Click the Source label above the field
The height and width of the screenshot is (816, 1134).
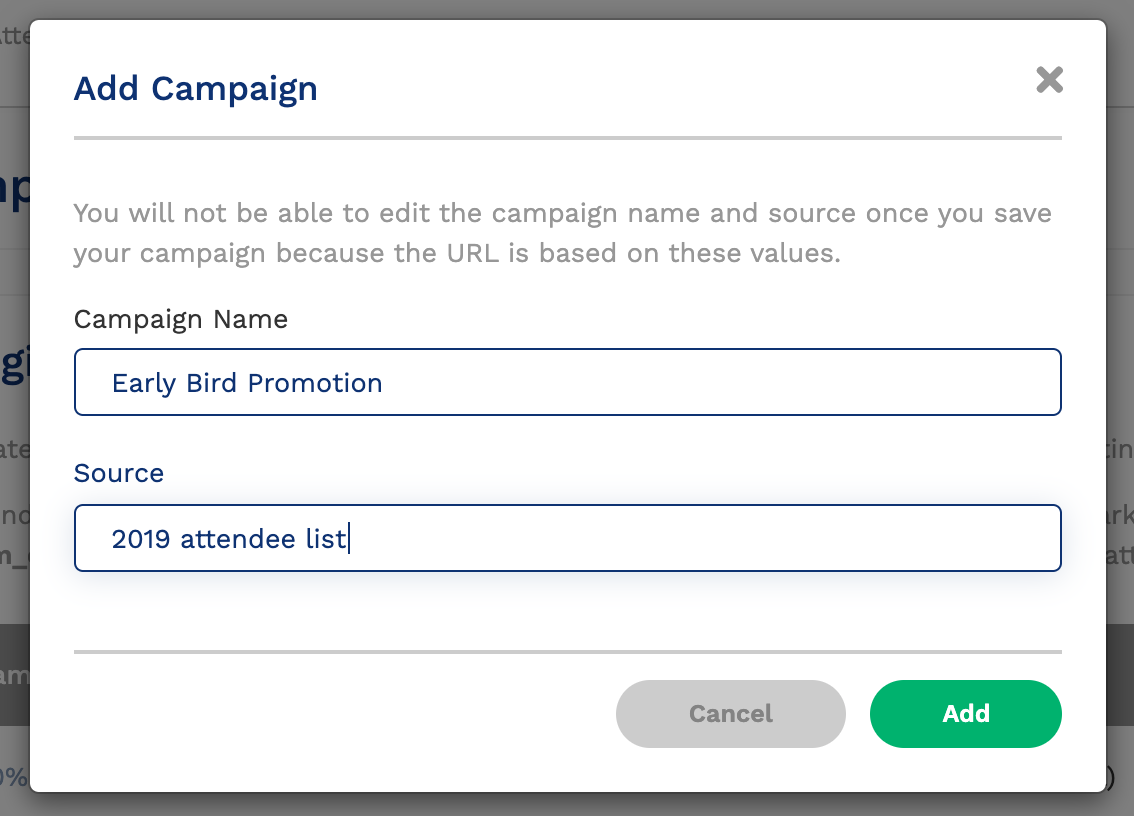(x=118, y=473)
